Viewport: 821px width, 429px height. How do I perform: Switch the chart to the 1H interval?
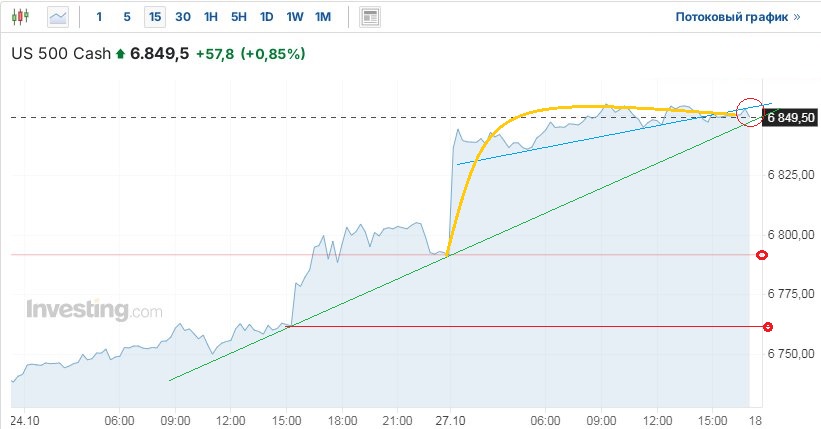tap(211, 17)
